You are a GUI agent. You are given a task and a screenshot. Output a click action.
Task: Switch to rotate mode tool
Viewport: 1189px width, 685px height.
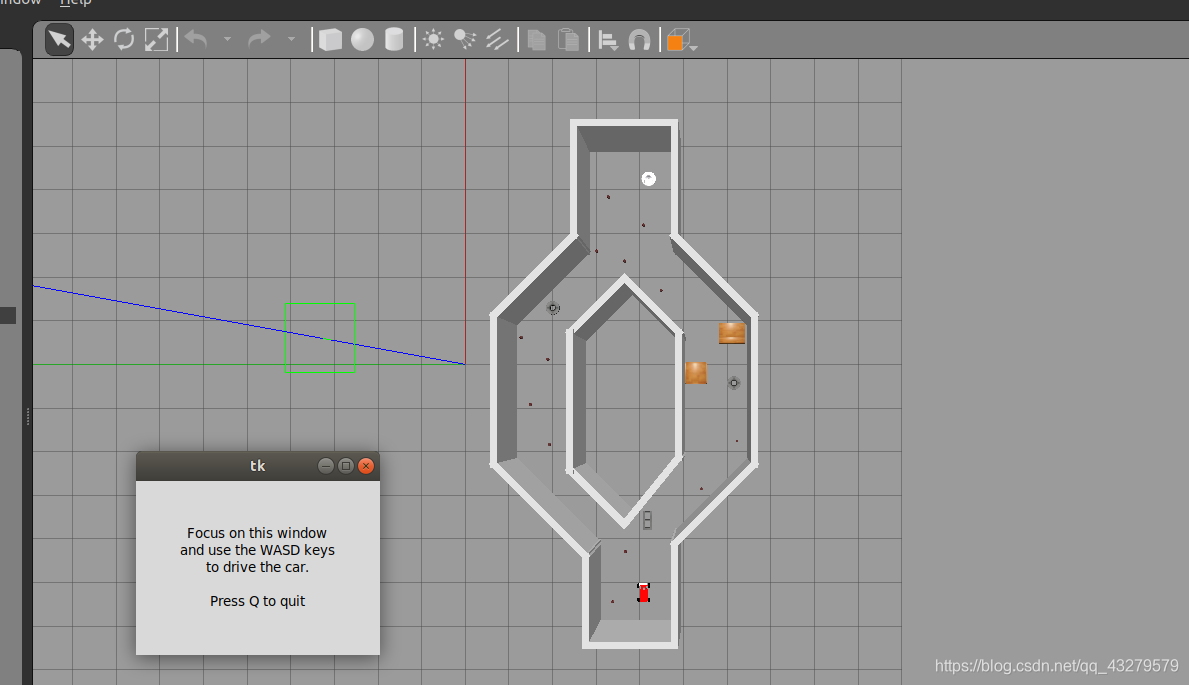124,39
